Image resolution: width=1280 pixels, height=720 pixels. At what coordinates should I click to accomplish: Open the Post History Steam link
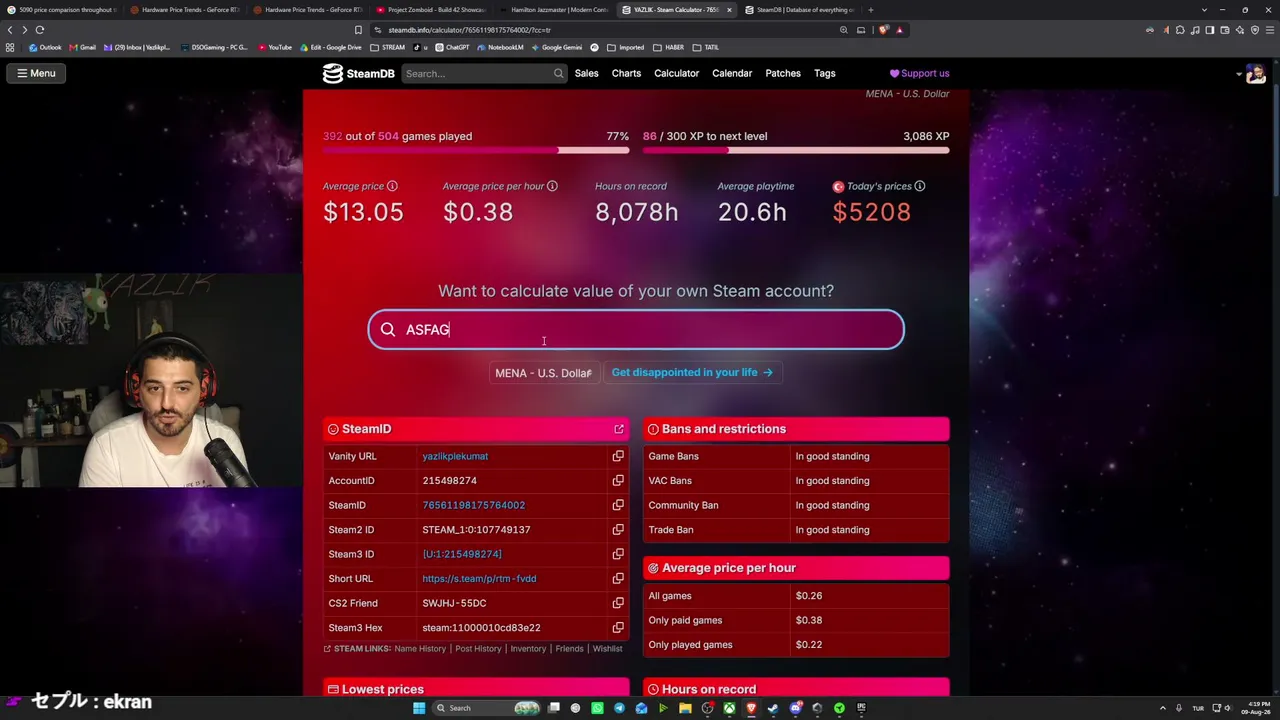[478, 649]
